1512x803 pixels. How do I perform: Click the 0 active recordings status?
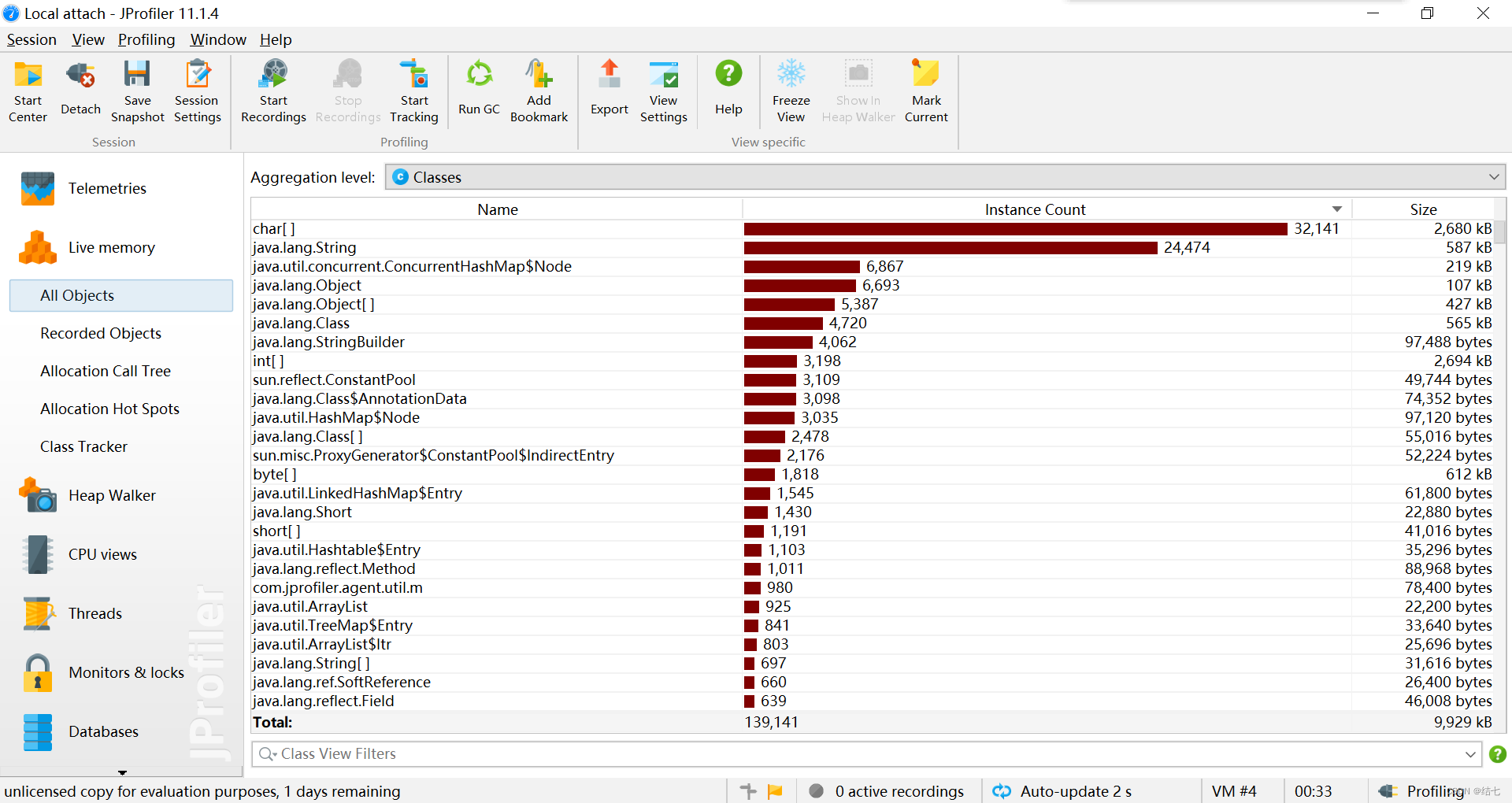click(886, 791)
